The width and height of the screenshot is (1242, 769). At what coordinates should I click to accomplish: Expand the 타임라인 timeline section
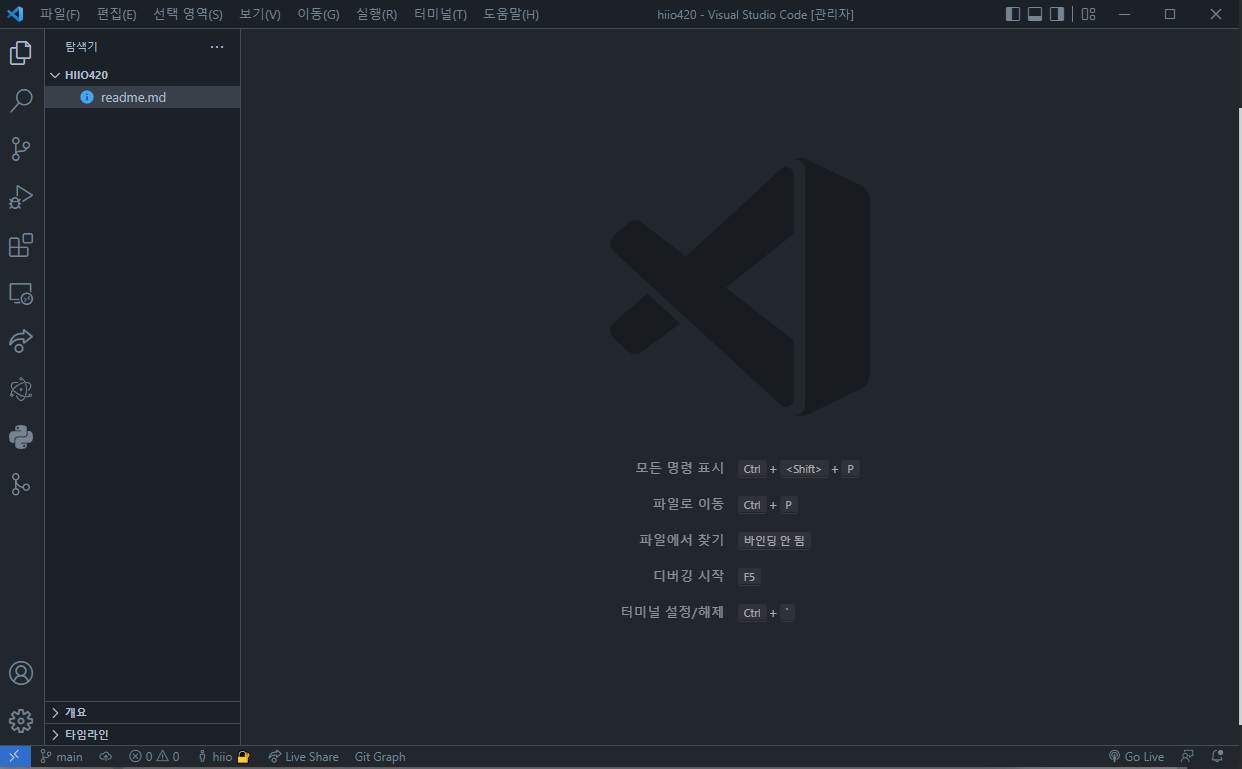(x=142, y=734)
